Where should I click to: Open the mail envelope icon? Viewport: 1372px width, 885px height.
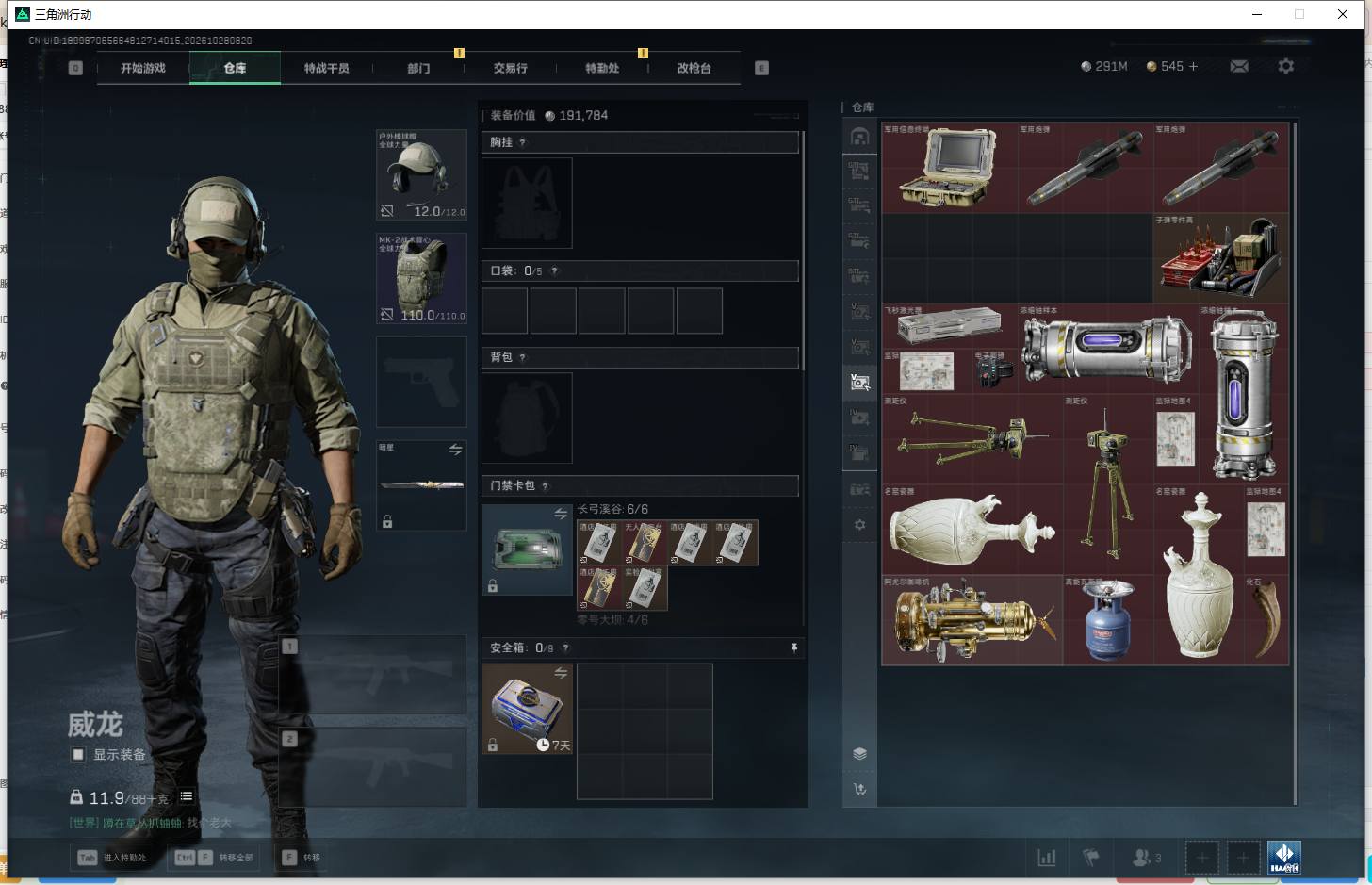pyautogui.click(x=1239, y=66)
